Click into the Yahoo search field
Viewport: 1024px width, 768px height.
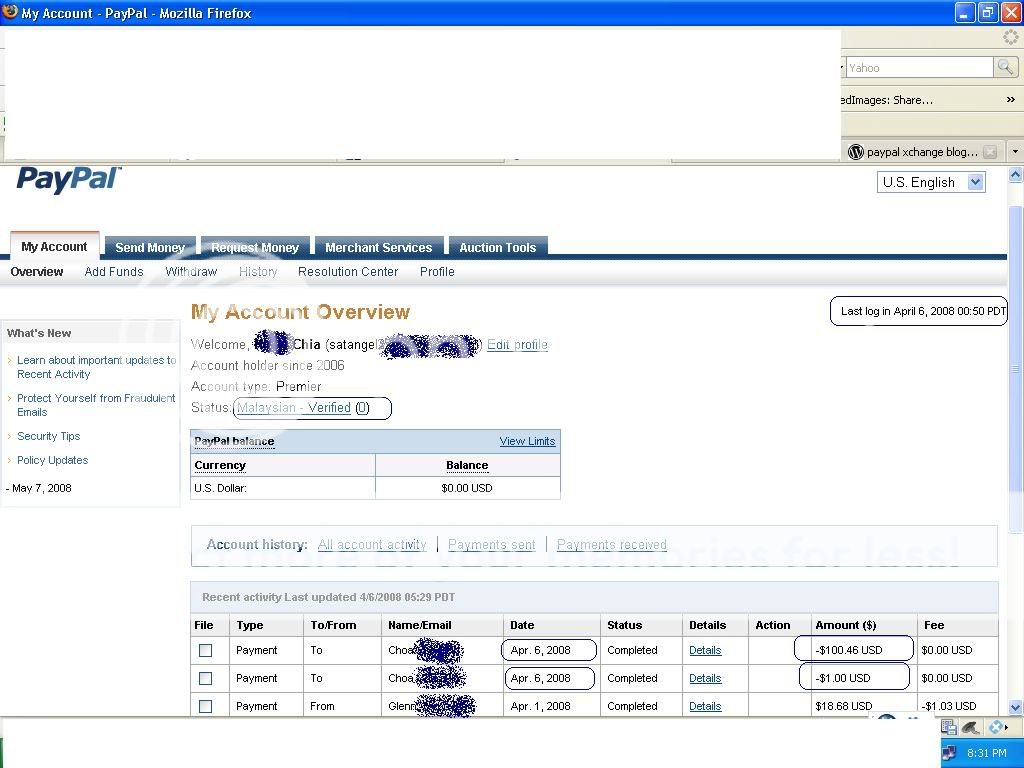click(917, 68)
